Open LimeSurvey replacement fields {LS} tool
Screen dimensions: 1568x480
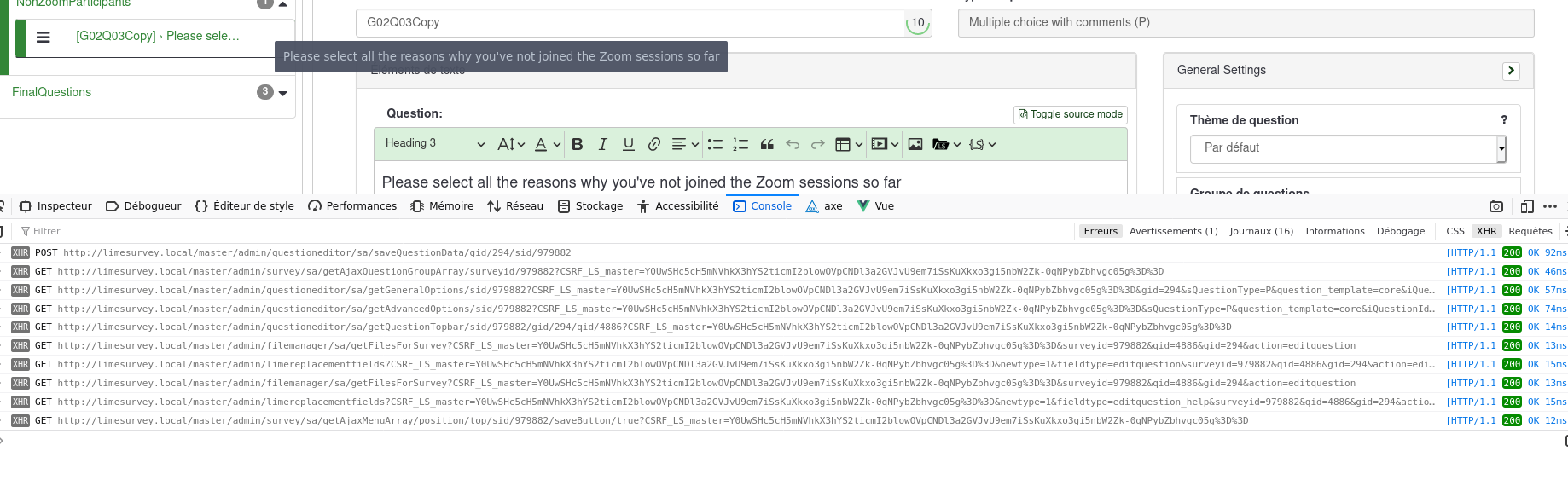[983, 144]
